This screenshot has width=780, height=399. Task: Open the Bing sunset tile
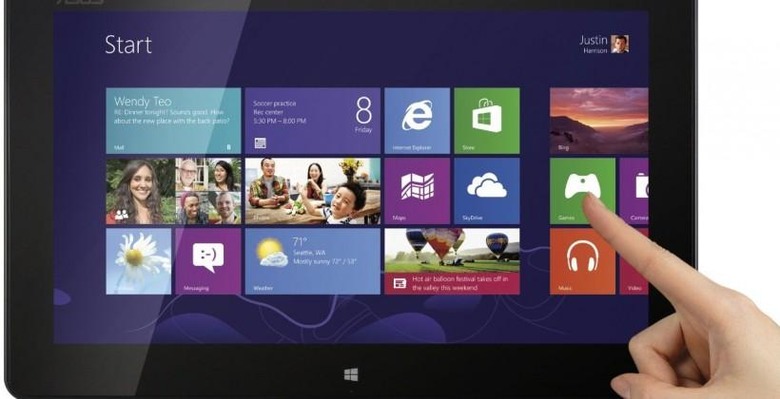click(x=599, y=121)
